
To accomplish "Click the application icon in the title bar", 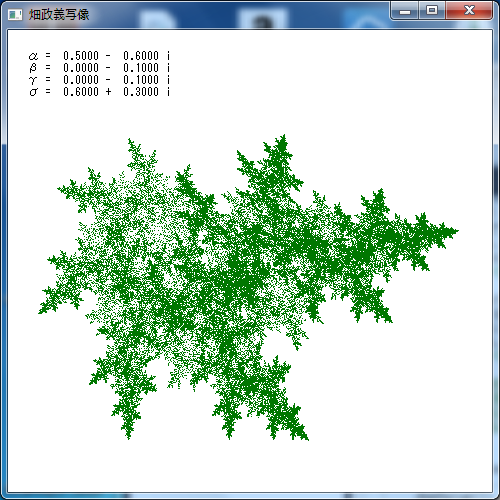I will (x=15, y=14).
